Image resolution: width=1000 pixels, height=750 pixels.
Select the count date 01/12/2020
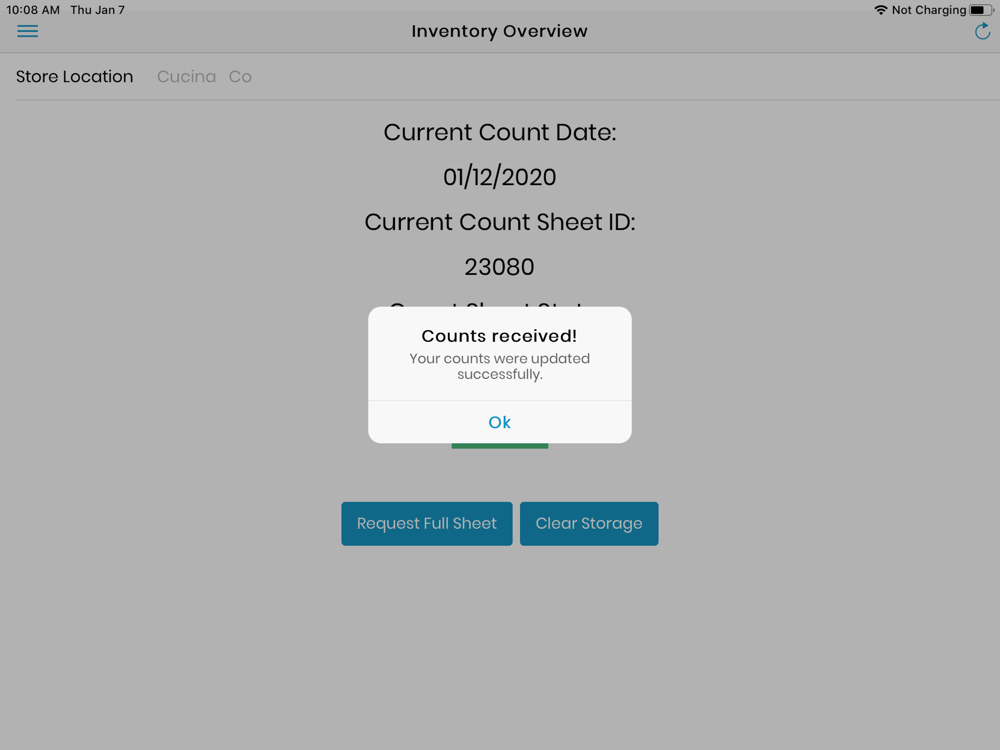[499, 177]
